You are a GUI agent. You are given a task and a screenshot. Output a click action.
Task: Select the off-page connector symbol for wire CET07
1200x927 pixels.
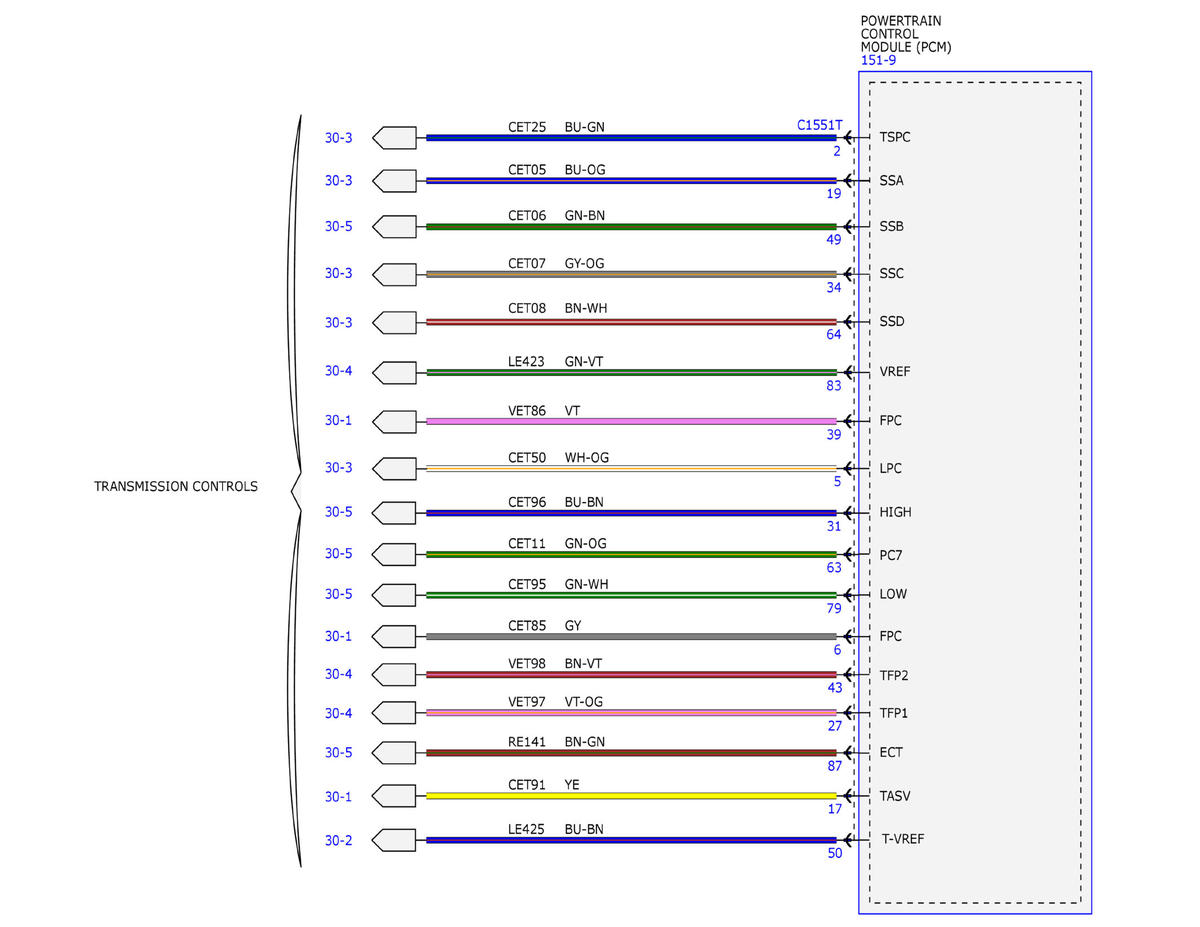point(394,274)
